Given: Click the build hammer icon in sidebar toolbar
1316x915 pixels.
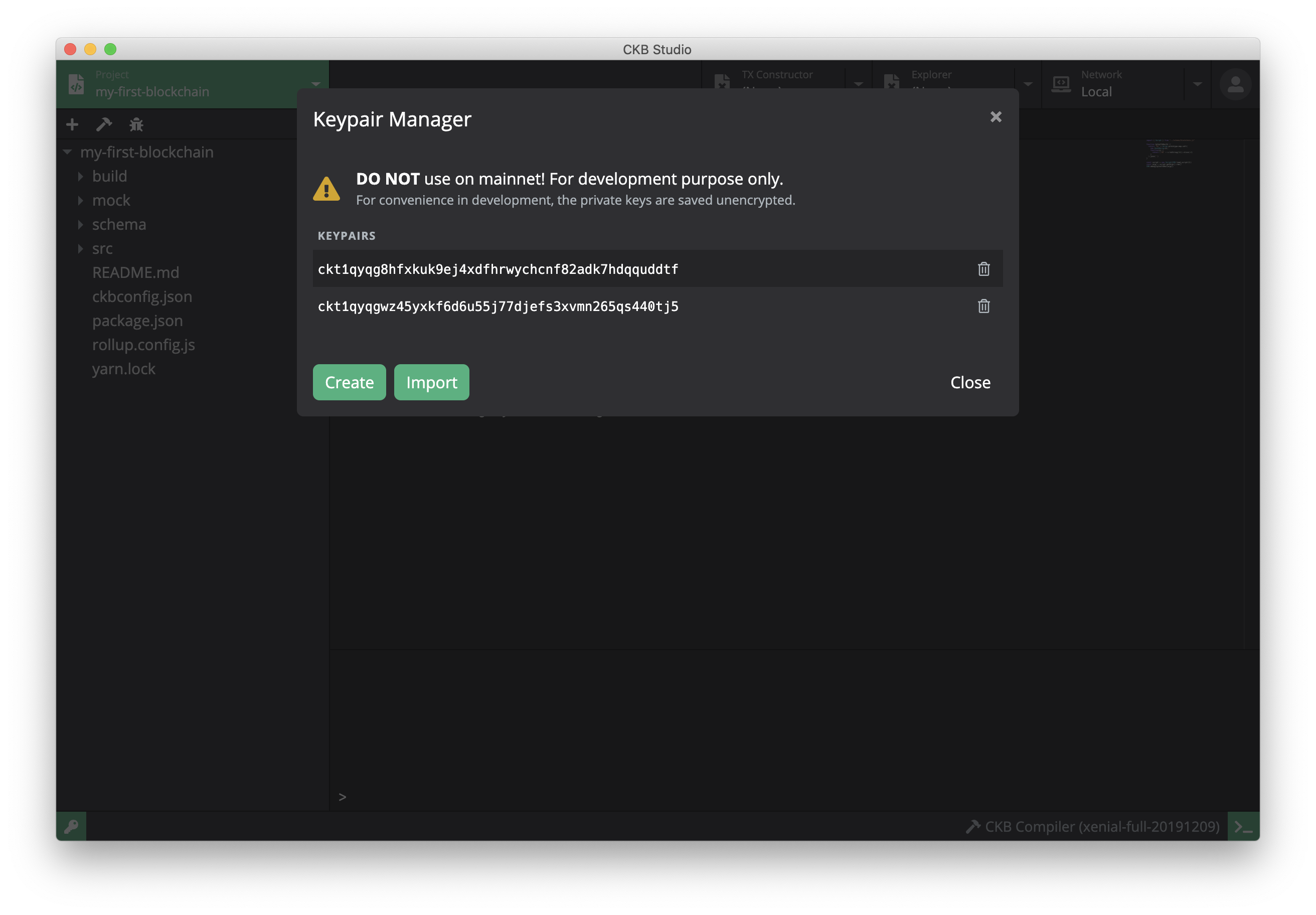Looking at the screenshot, I should [x=104, y=124].
